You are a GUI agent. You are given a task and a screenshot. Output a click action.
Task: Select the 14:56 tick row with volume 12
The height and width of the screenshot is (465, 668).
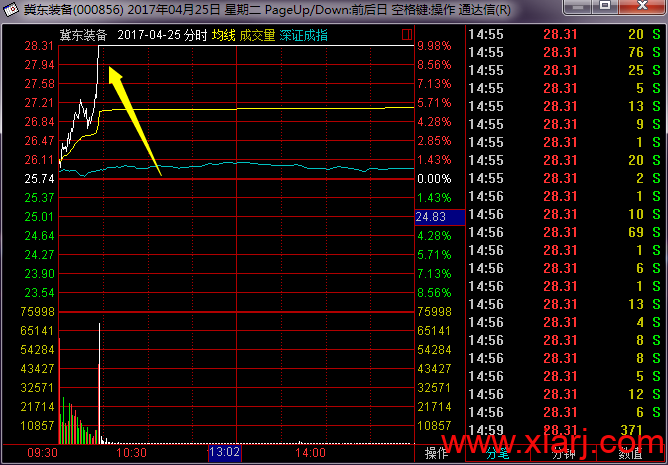point(564,394)
